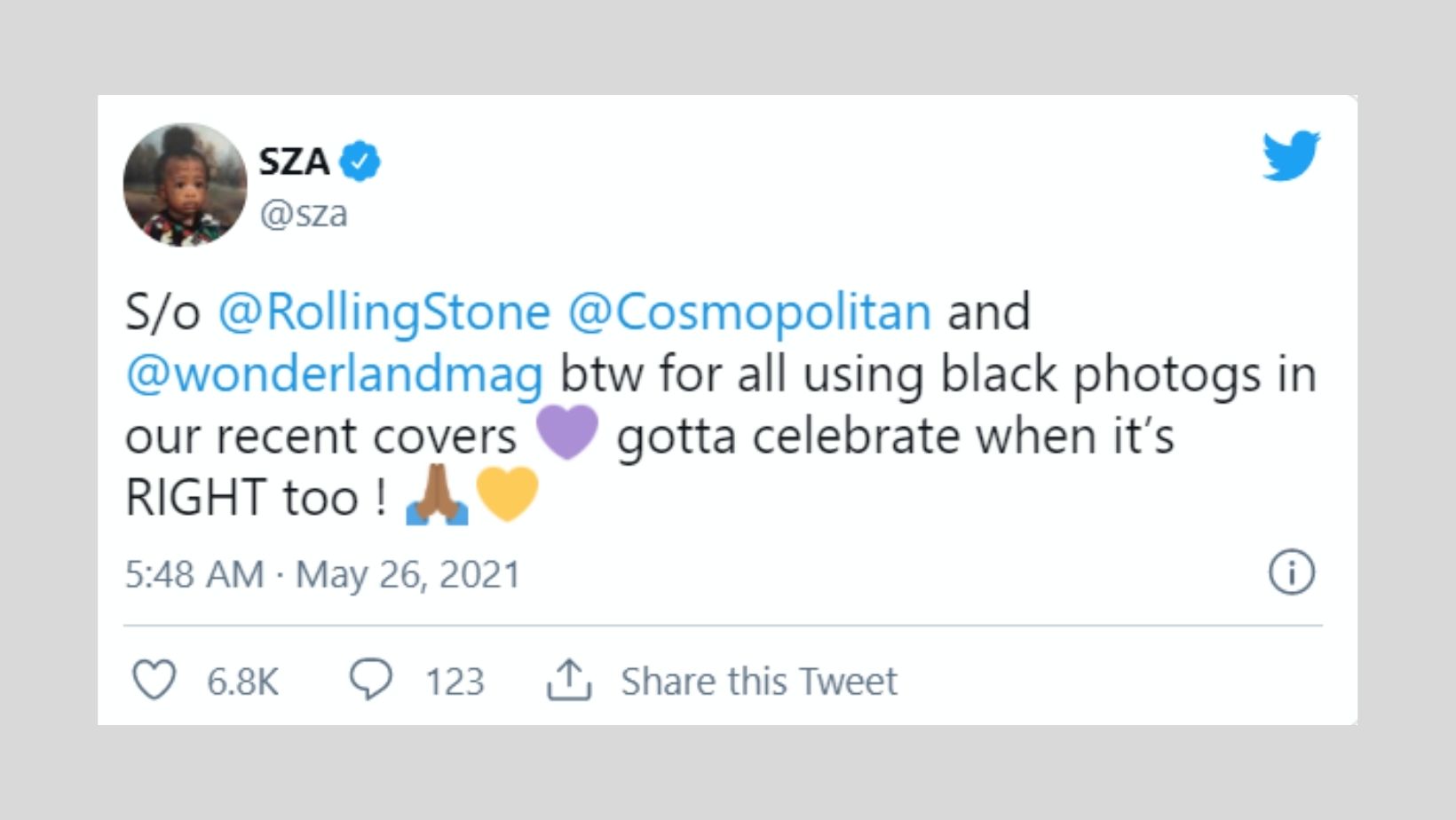Click the blue verified badge
The width and height of the screenshot is (1456, 820).
click(360, 162)
